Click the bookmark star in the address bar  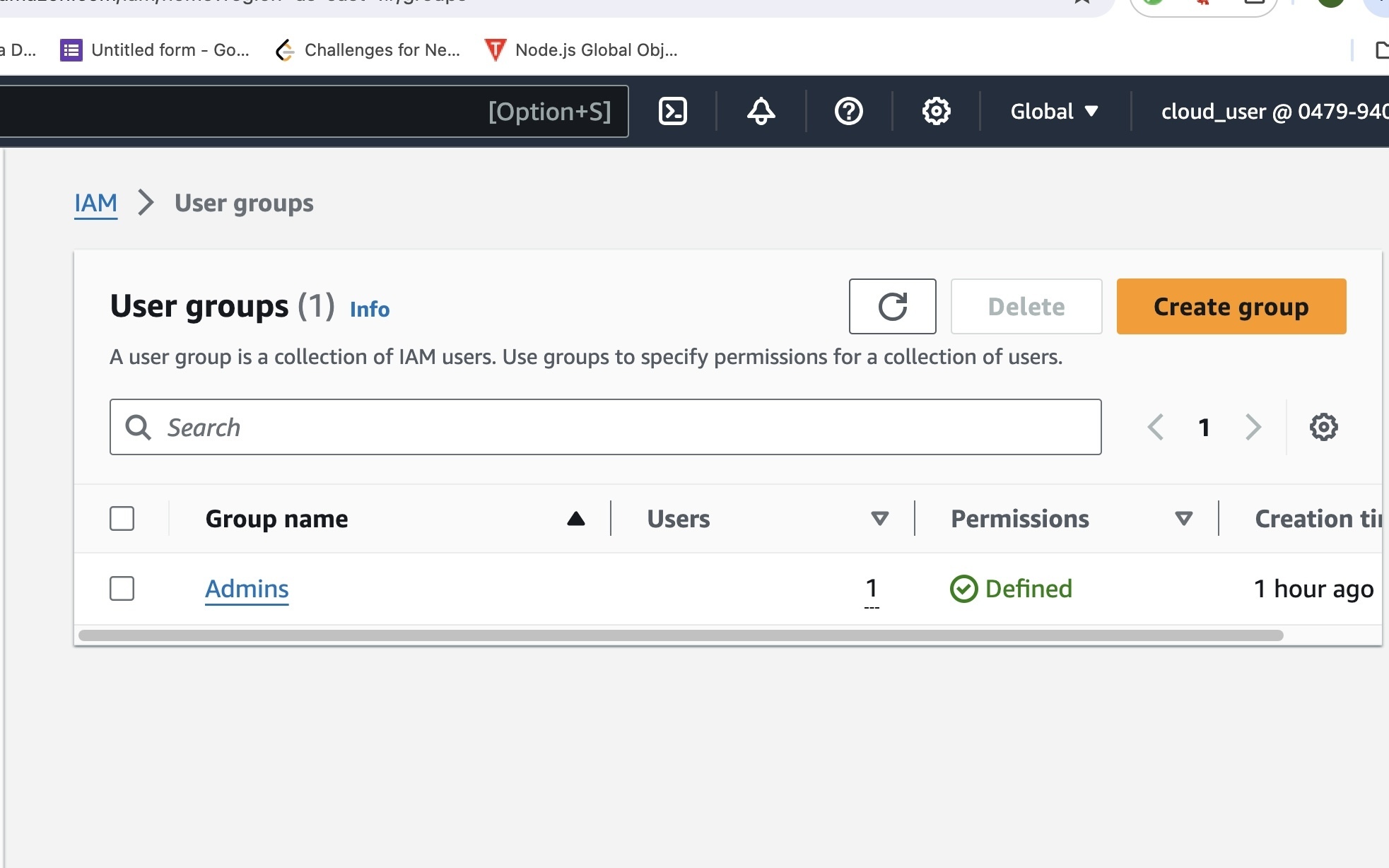tap(1081, 3)
